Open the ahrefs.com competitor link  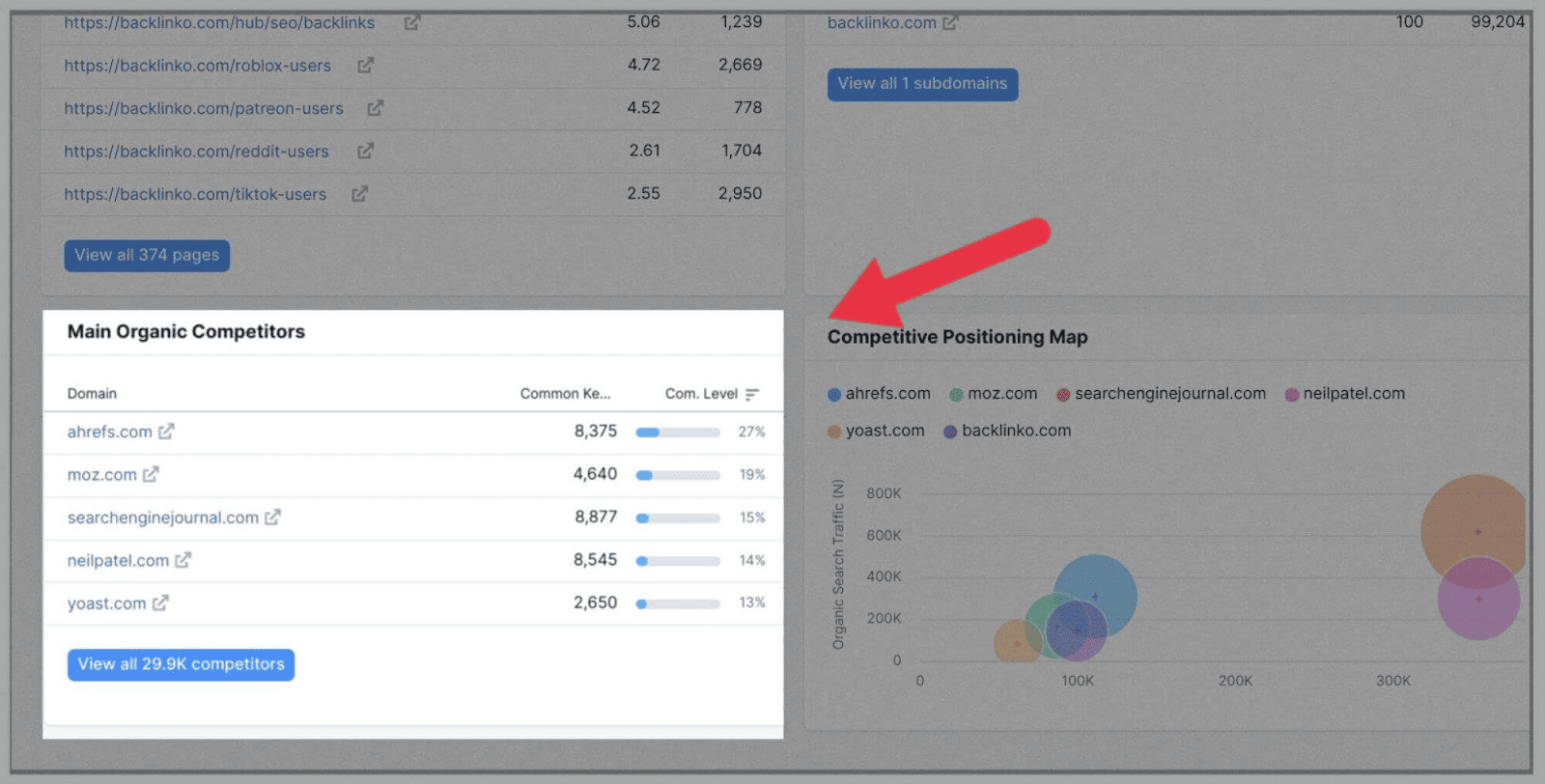click(109, 432)
